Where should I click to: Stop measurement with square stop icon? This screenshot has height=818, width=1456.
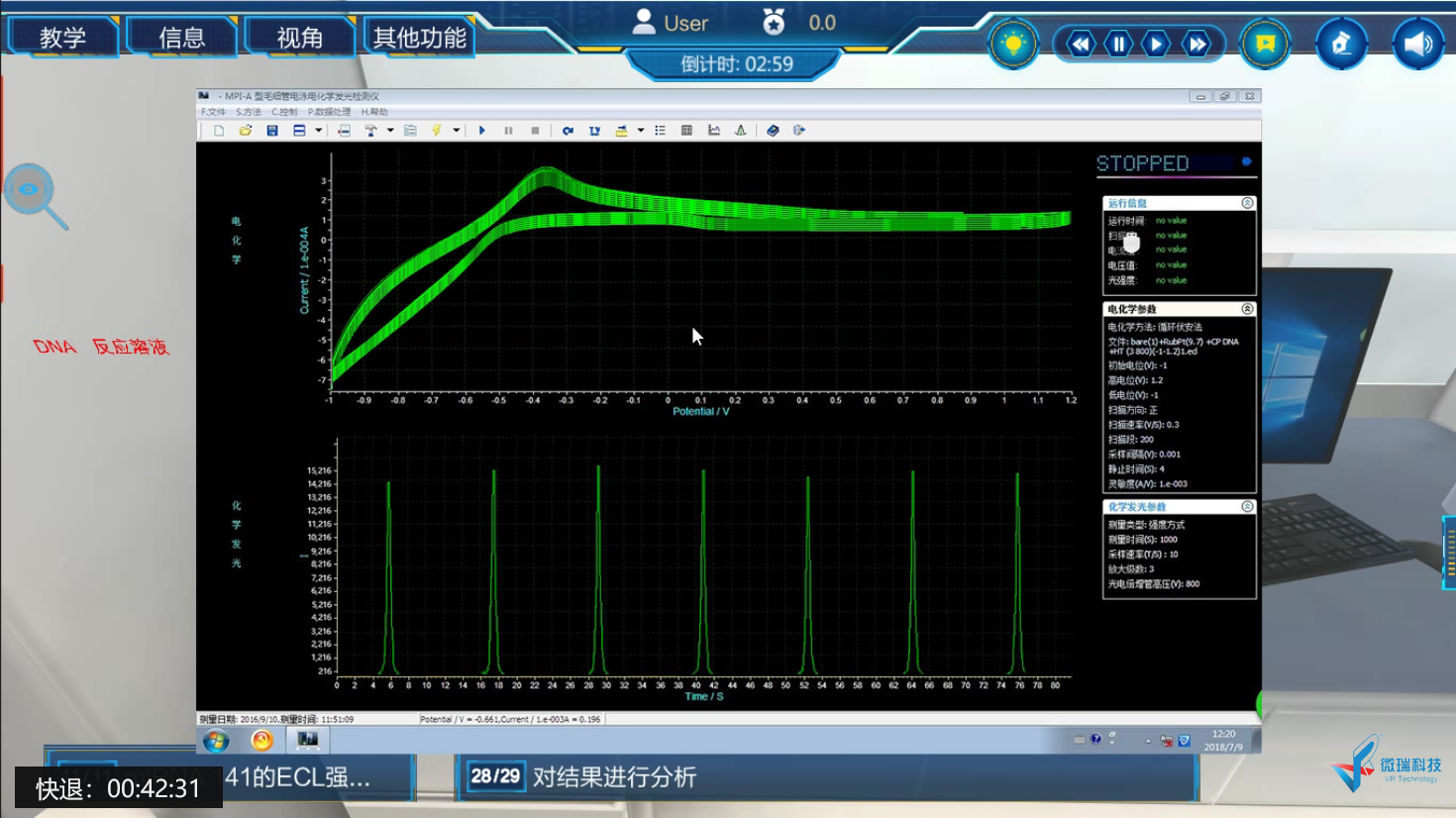[x=536, y=131]
